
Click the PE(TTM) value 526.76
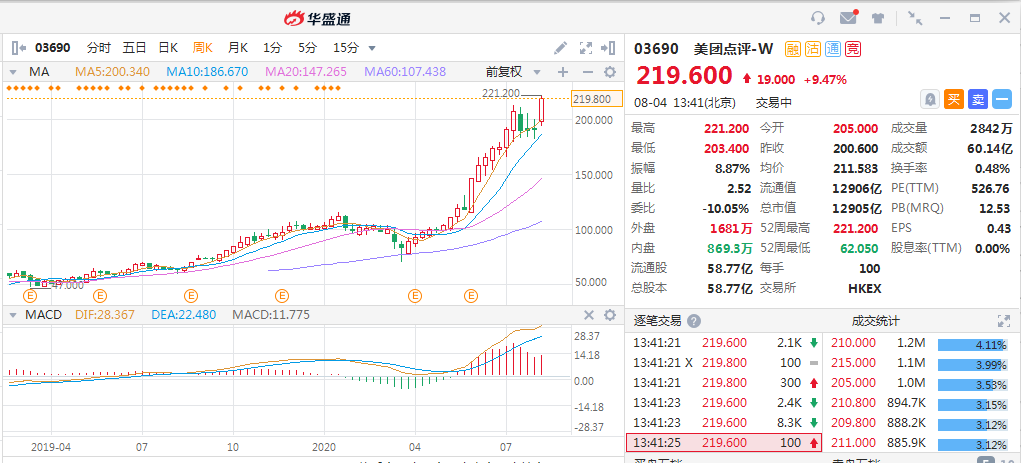(989, 188)
